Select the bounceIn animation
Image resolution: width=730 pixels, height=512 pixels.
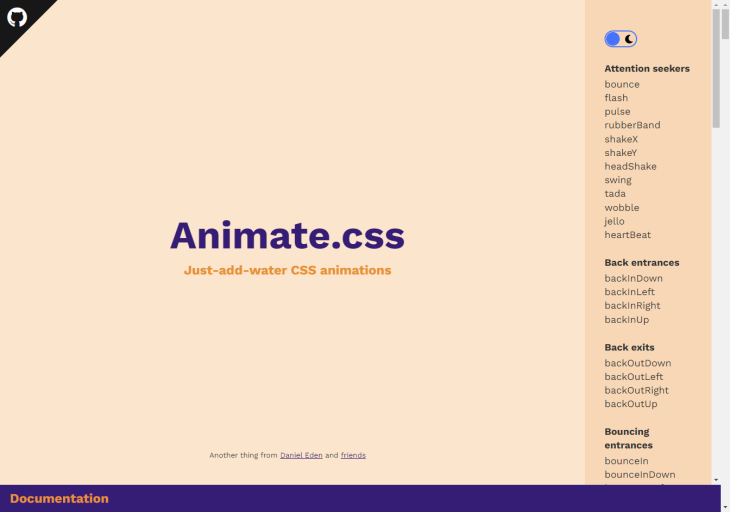(x=626, y=461)
